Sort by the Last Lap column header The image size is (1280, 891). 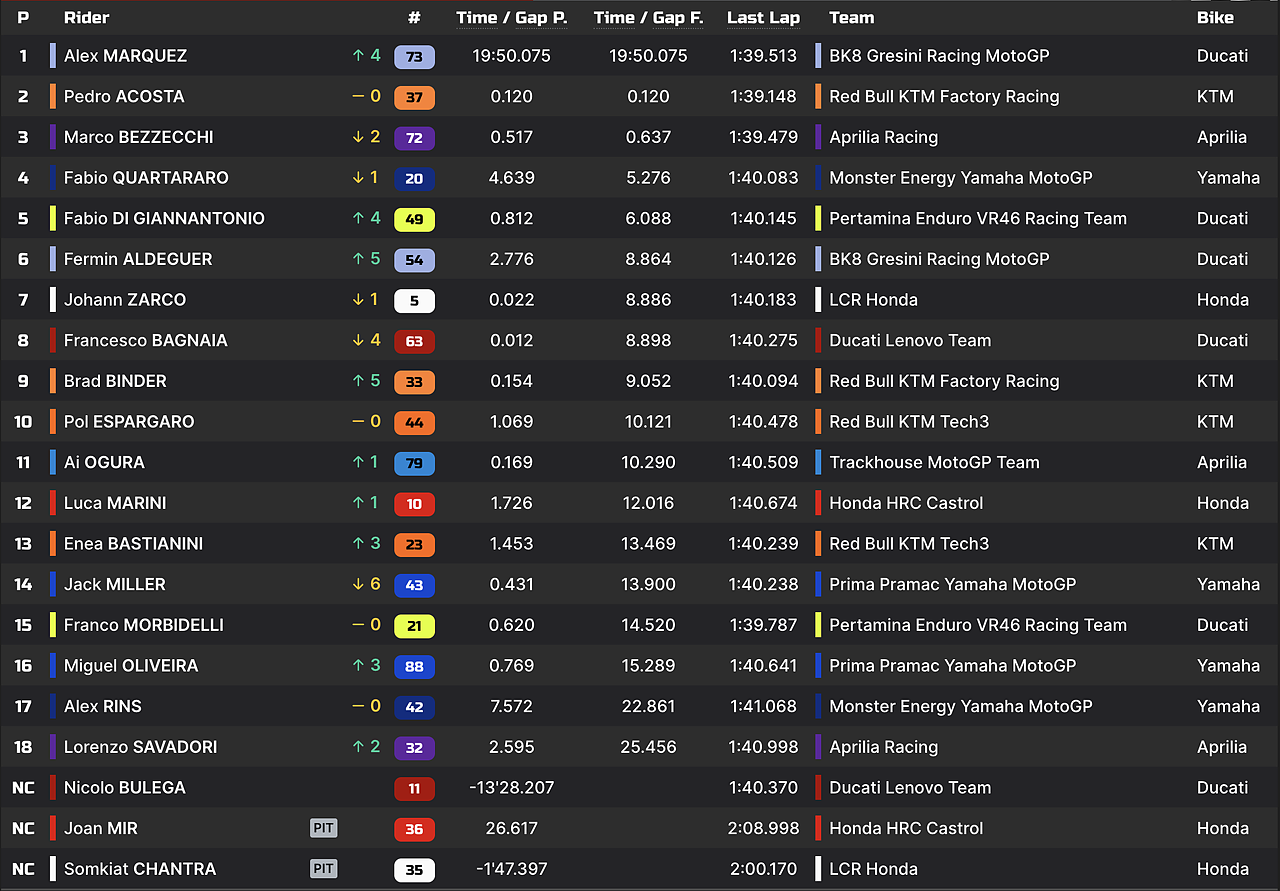coord(763,17)
